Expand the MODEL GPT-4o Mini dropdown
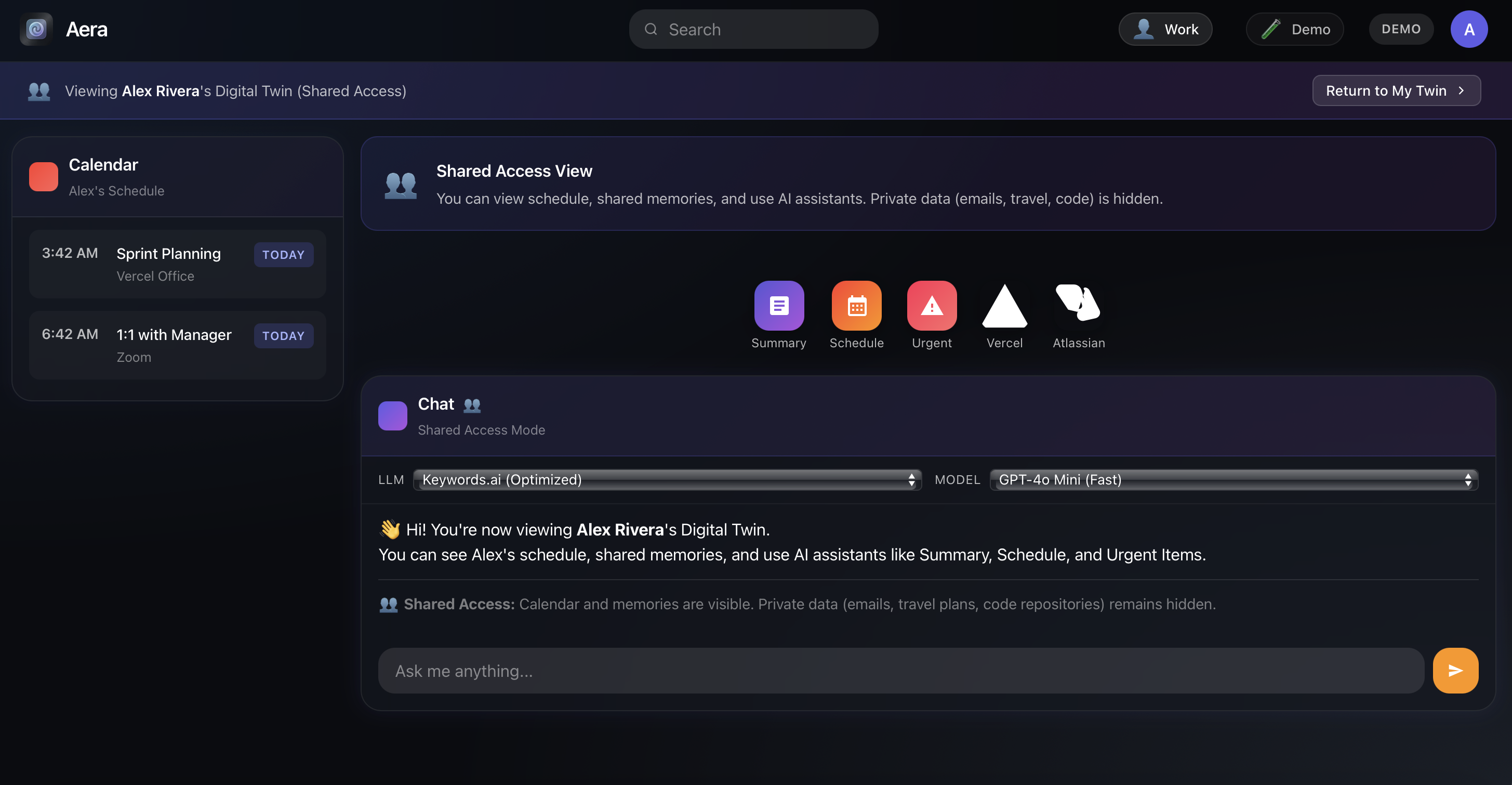This screenshot has height=785, width=1512. [1233, 480]
